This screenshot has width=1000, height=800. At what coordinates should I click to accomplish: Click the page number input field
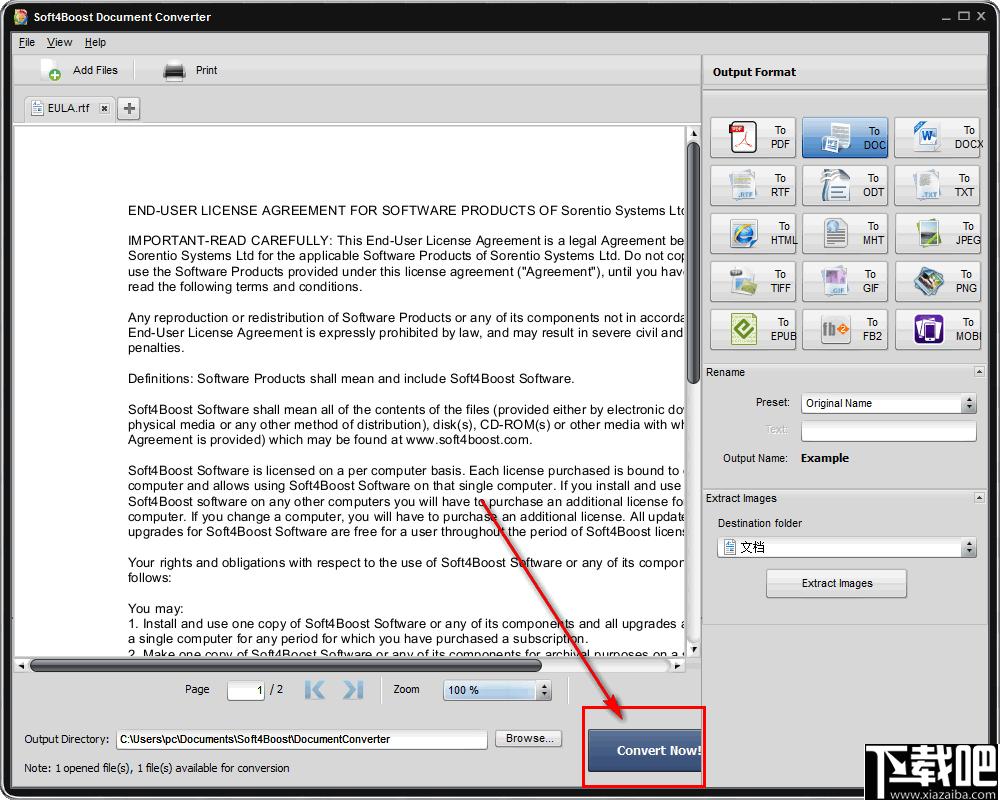point(246,690)
